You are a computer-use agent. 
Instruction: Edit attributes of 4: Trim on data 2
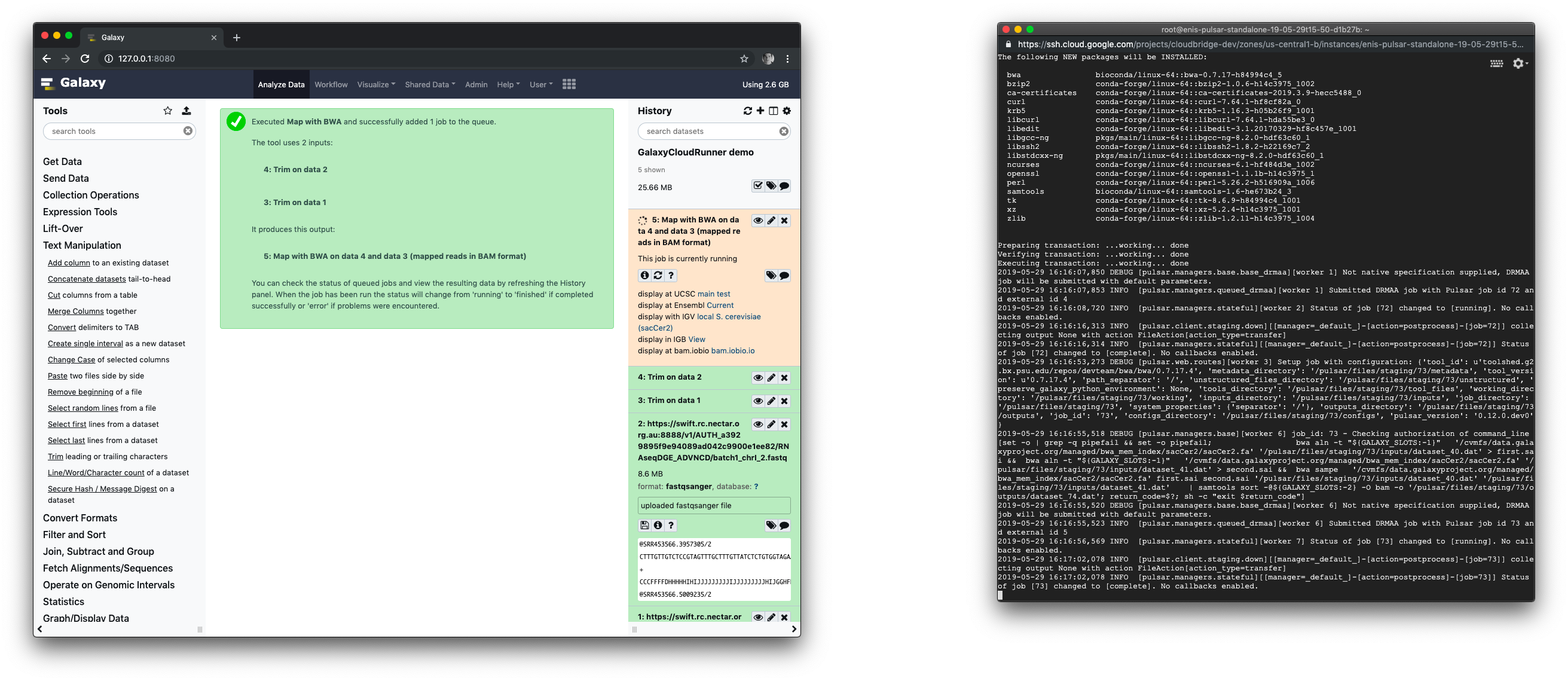(771, 377)
